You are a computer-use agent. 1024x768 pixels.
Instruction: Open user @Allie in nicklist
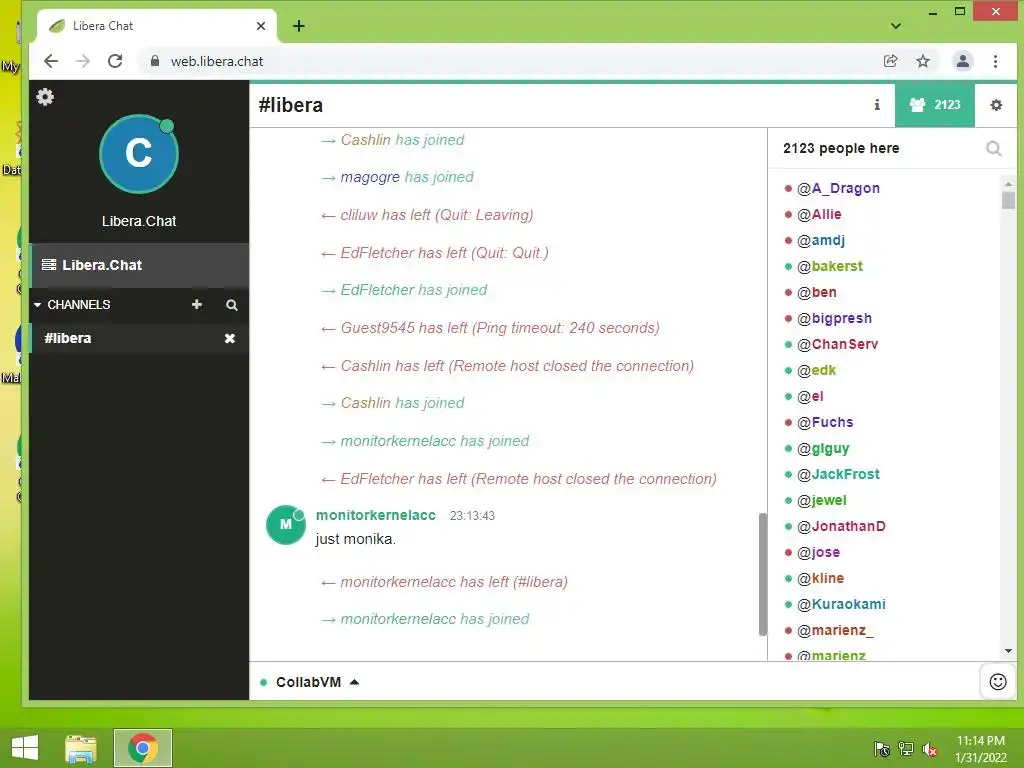(819, 214)
